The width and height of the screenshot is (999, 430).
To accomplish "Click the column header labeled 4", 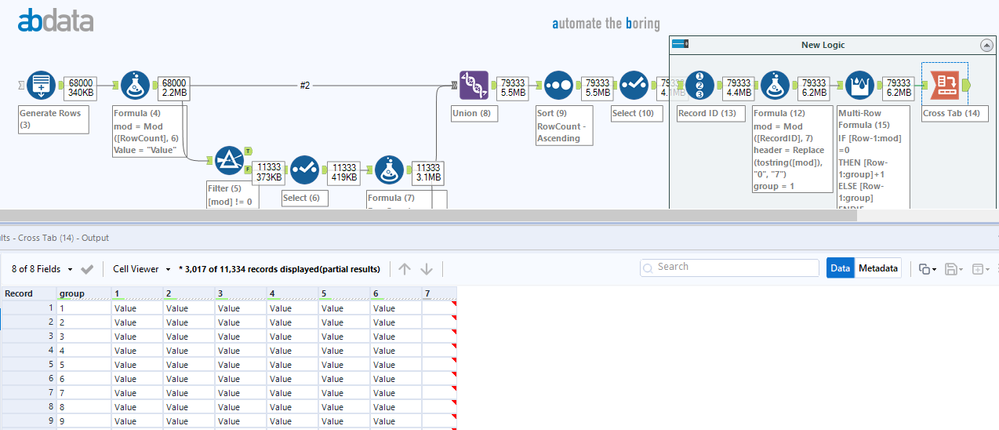I will click(292, 294).
